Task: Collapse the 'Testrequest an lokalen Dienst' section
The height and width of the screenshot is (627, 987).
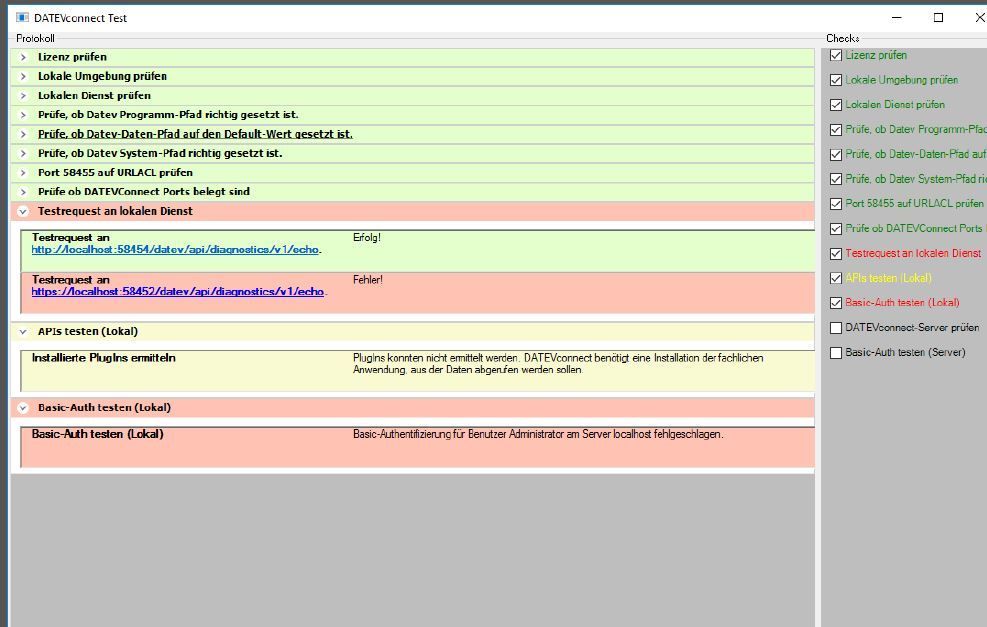Action: [23, 212]
